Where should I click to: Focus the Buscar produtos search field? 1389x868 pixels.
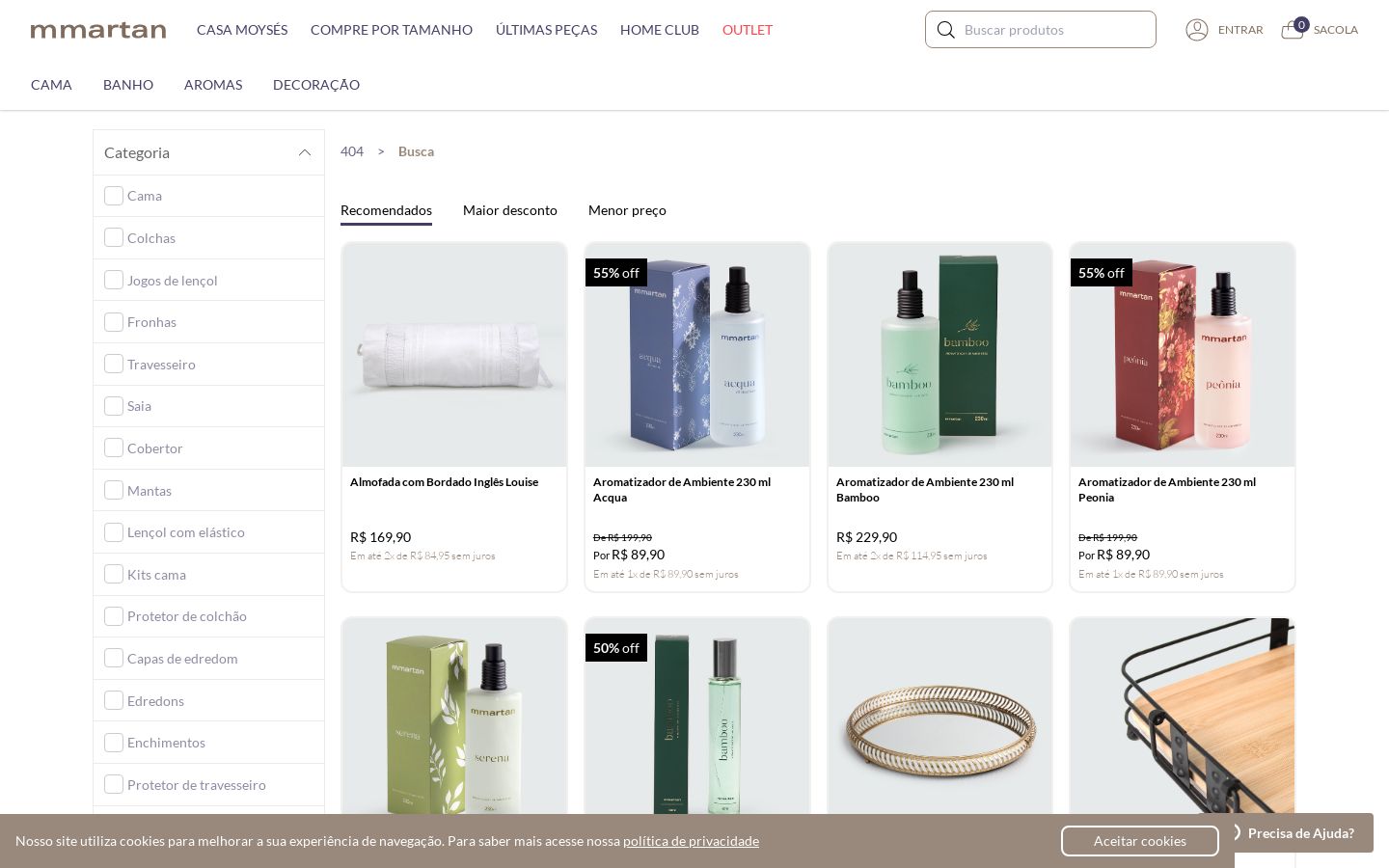1041,30
